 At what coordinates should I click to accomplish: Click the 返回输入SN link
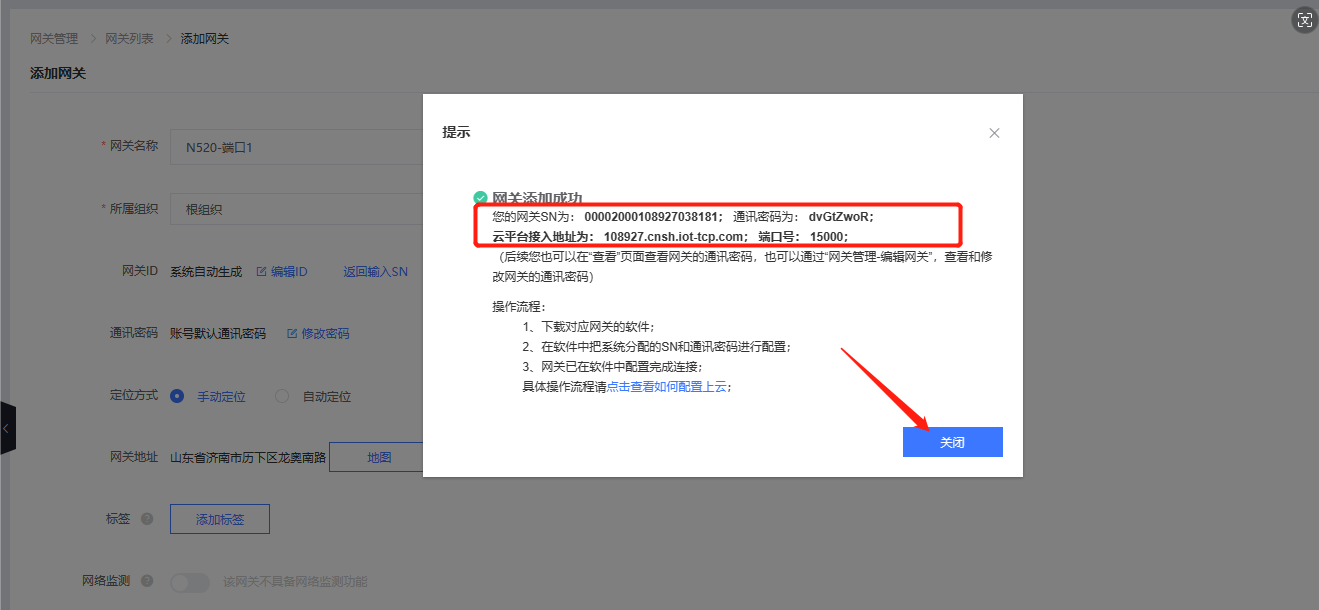click(375, 272)
